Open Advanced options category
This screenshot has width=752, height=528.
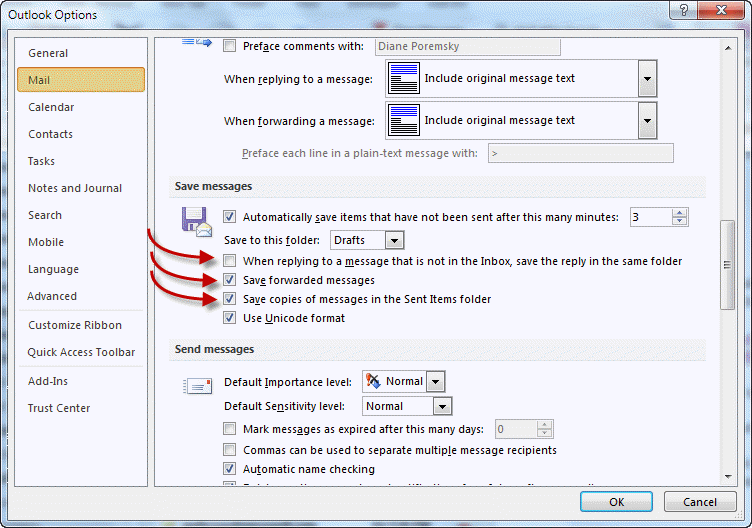click(81, 296)
